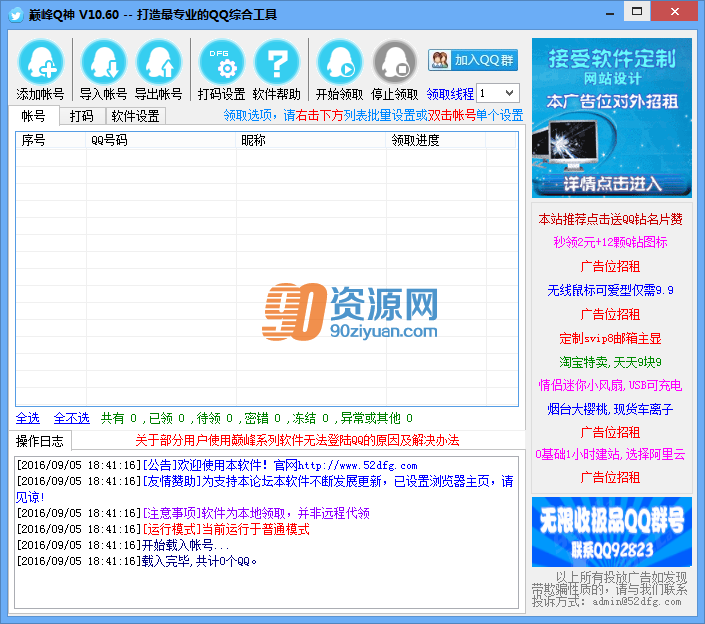Open 打码设置 captcha settings gear icon

pos(222,62)
